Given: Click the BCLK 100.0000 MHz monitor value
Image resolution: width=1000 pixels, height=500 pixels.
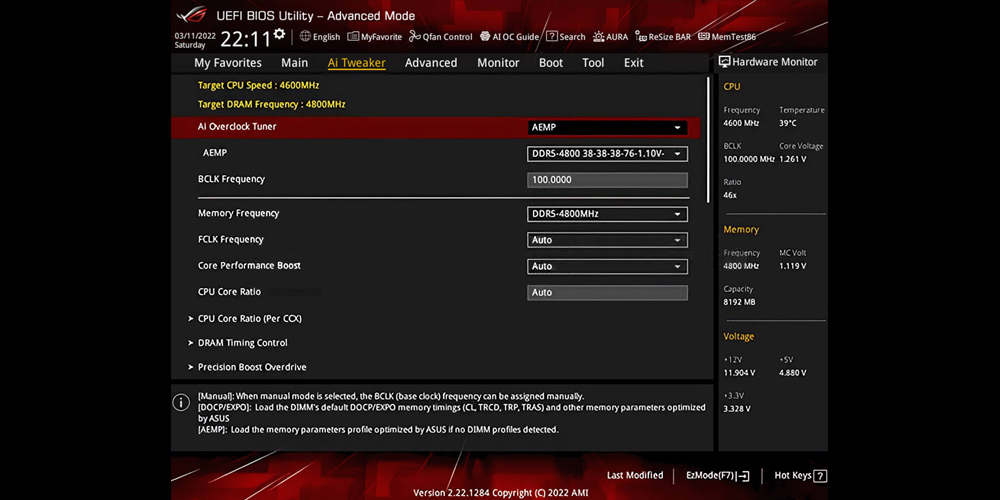Looking at the screenshot, I should pyautogui.click(x=749, y=159).
